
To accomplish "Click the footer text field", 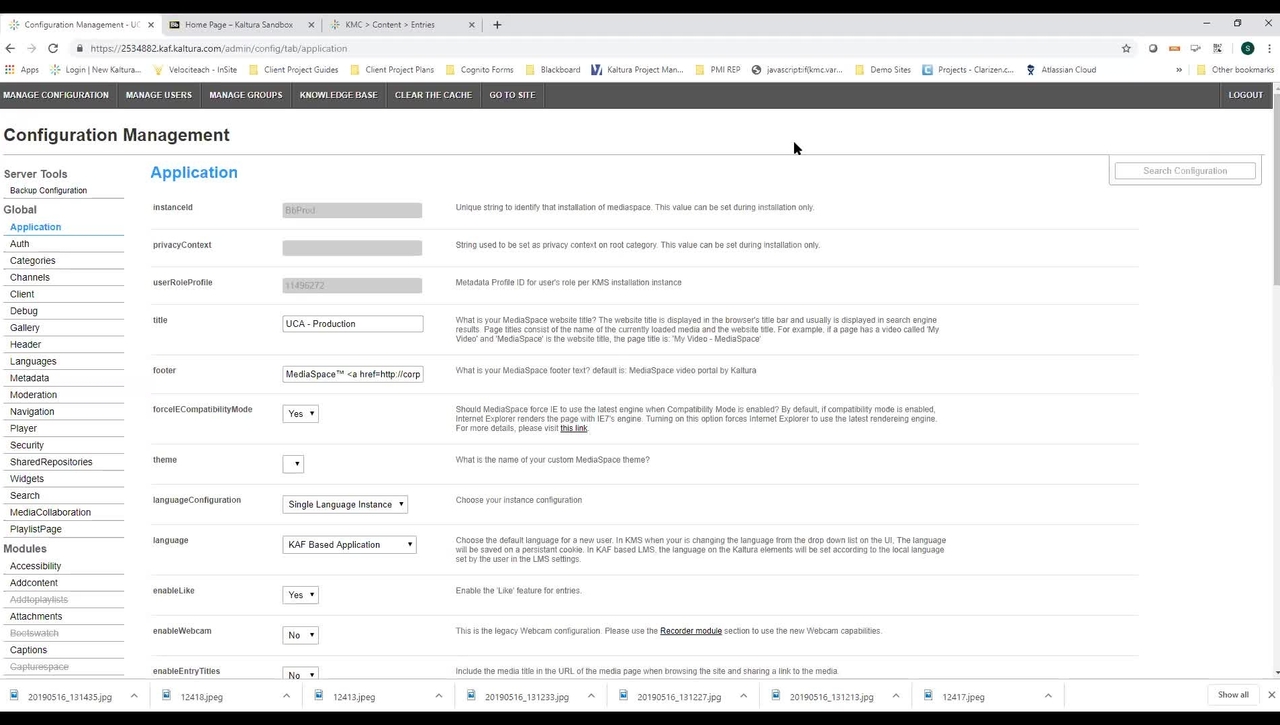I will [x=353, y=374].
